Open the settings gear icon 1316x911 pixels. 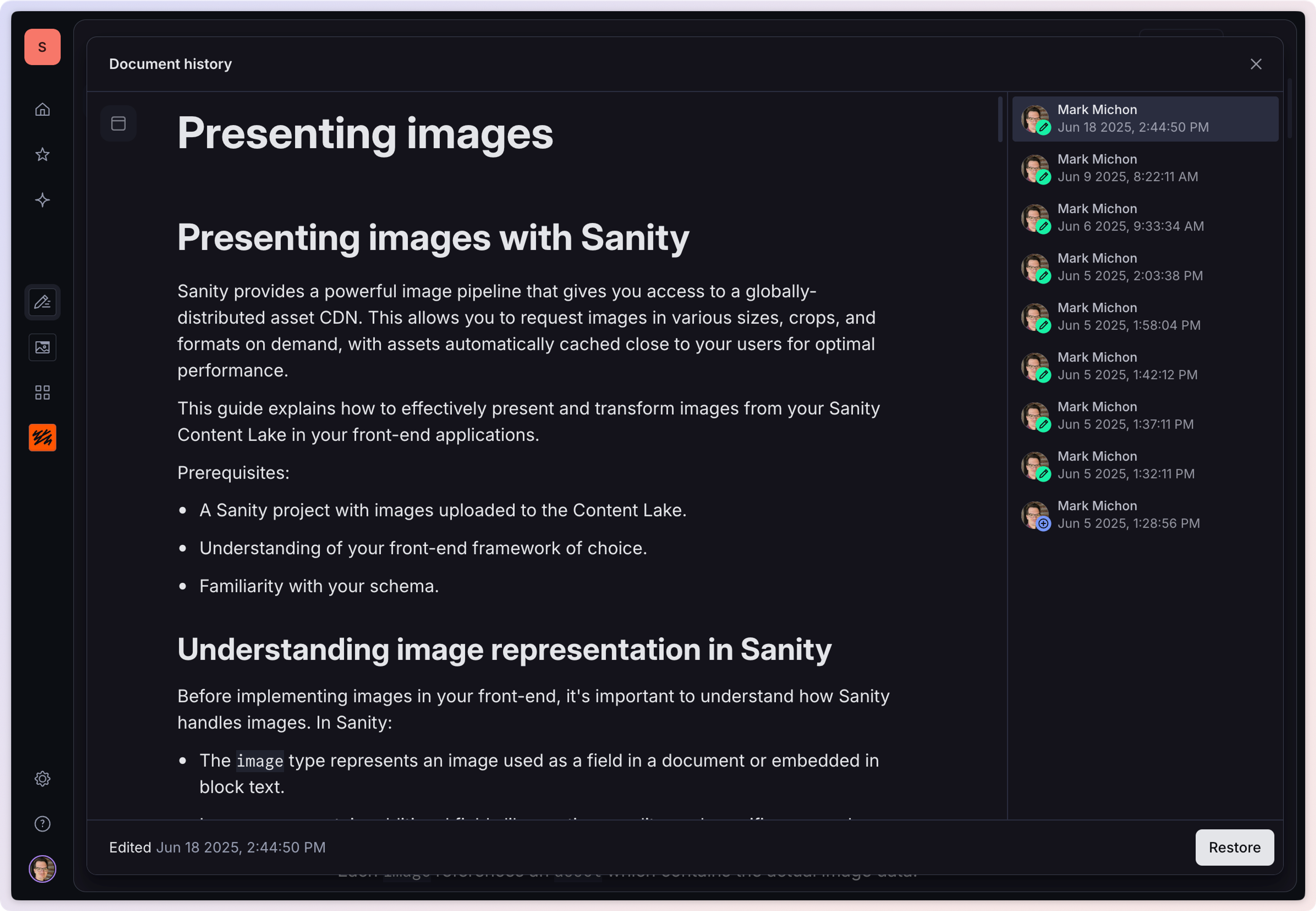pos(42,779)
